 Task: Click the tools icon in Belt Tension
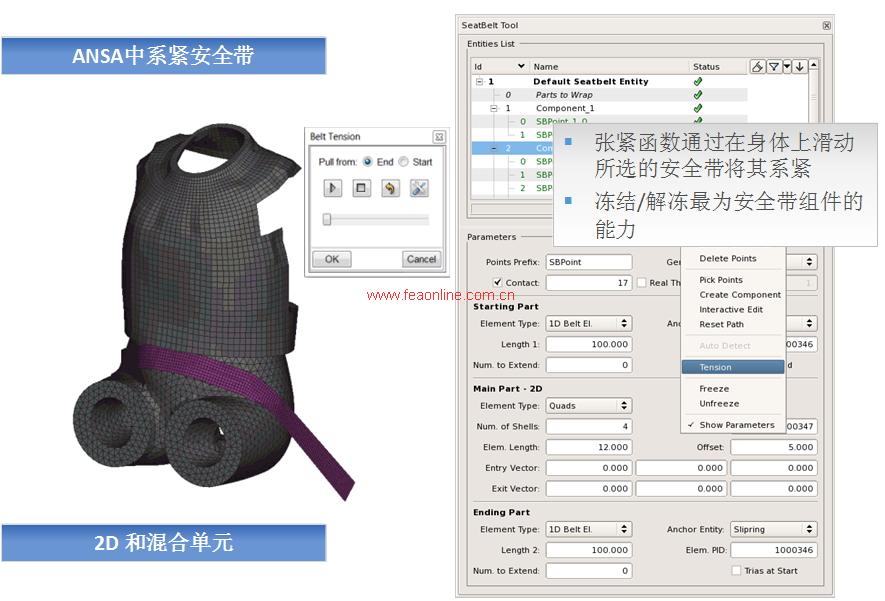(419, 188)
